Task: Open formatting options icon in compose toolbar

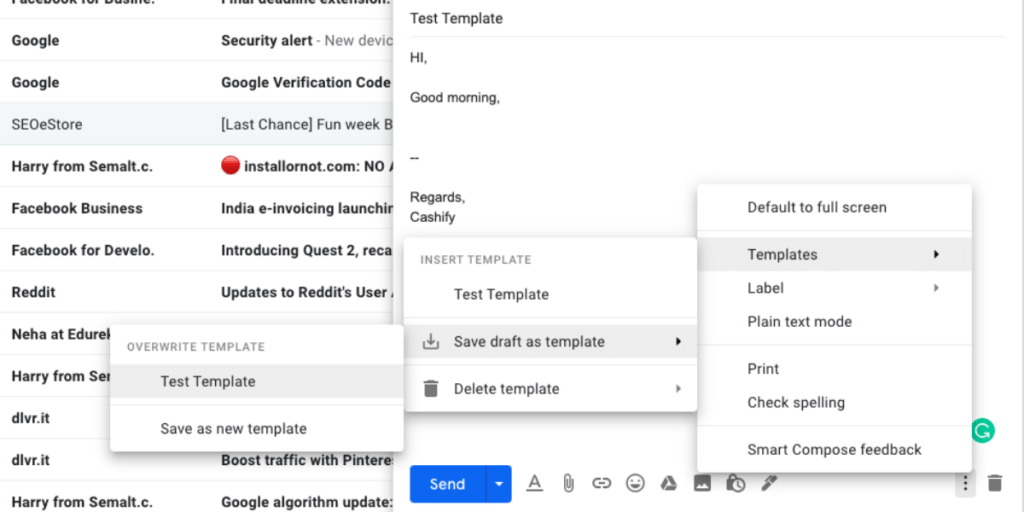Action: (x=535, y=483)
